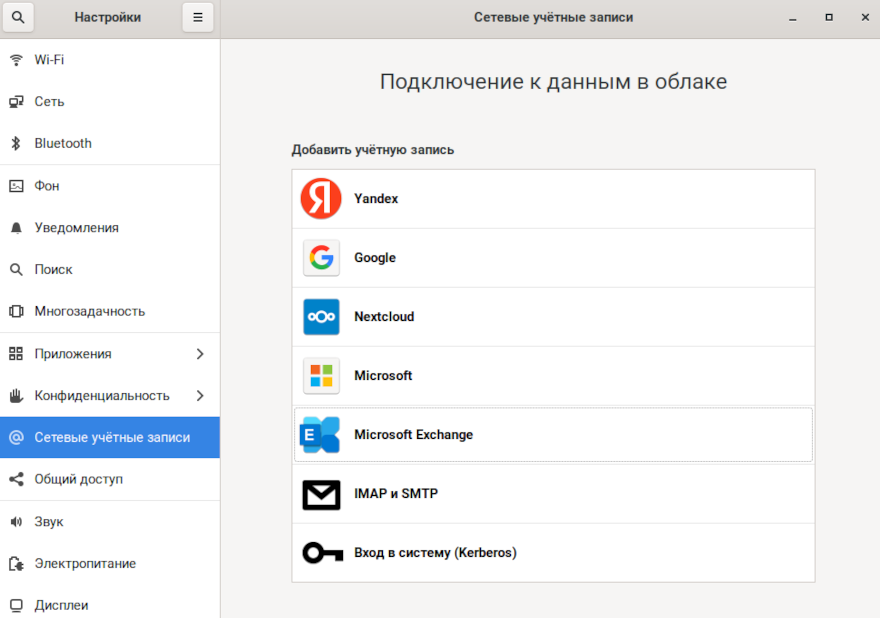The image size is (880, 618).
Task: Click the blue Nextcloud logo icon
Action: click(x=321, y=317)
